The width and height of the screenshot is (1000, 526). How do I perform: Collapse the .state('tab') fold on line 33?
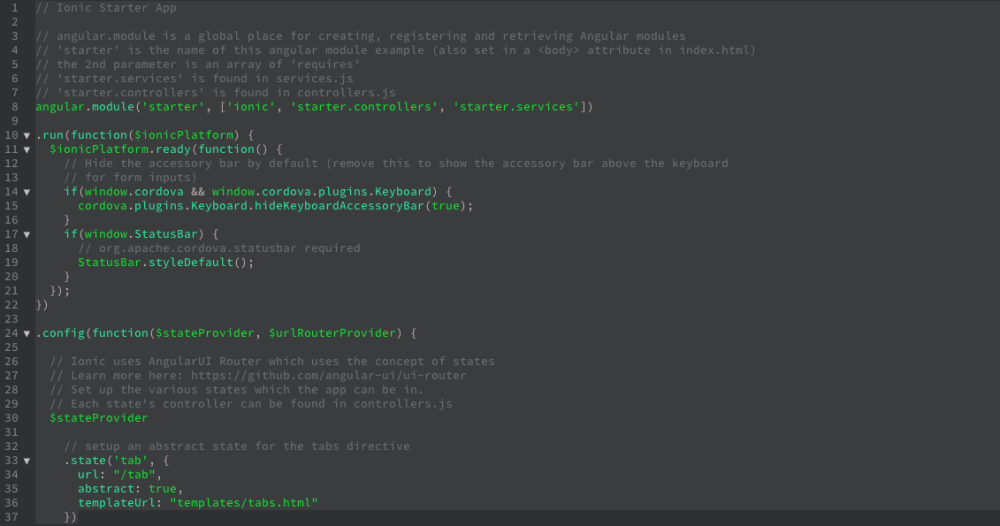27,460
